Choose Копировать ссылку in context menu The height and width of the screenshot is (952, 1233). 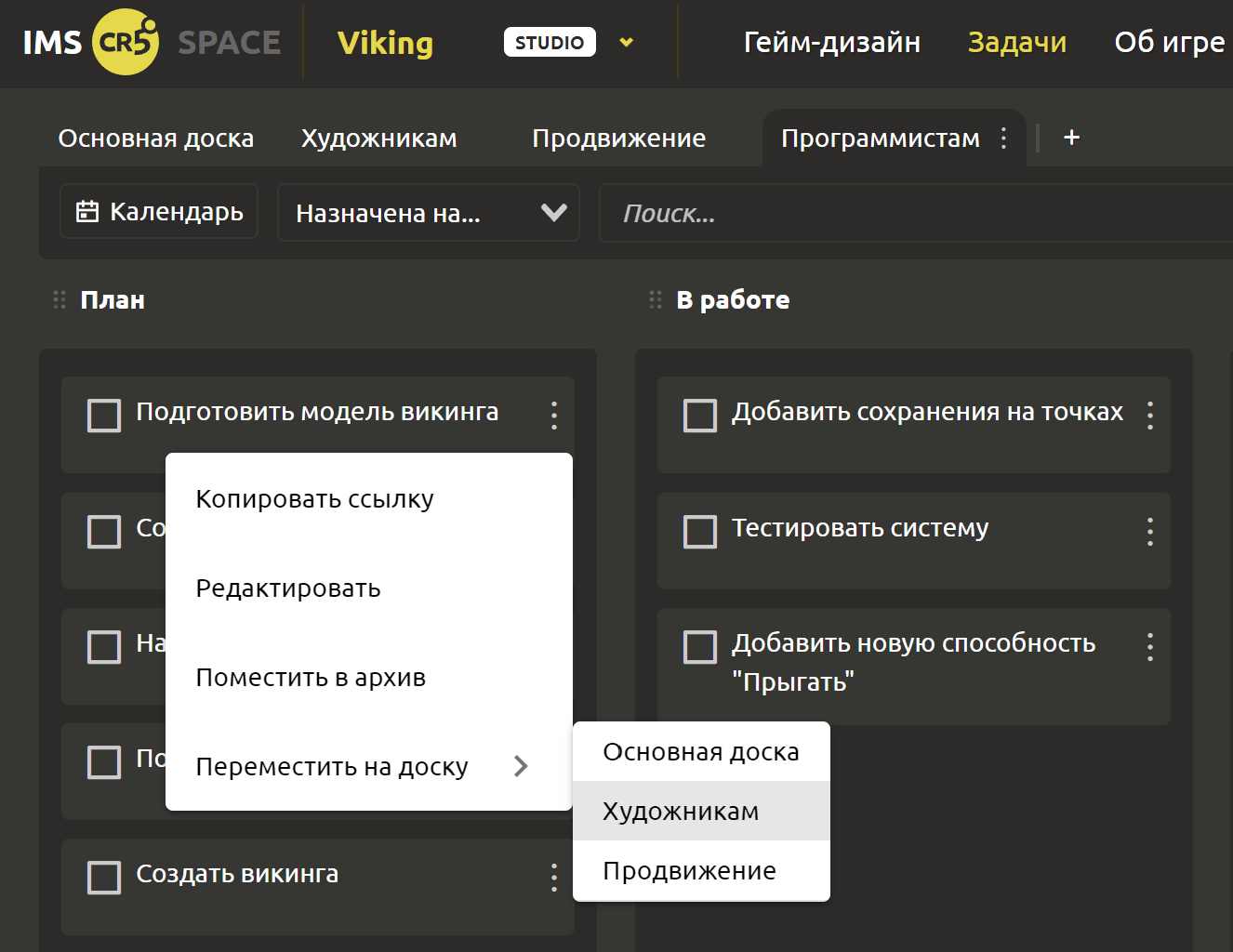pyautogui.click(x=369, y=499)
